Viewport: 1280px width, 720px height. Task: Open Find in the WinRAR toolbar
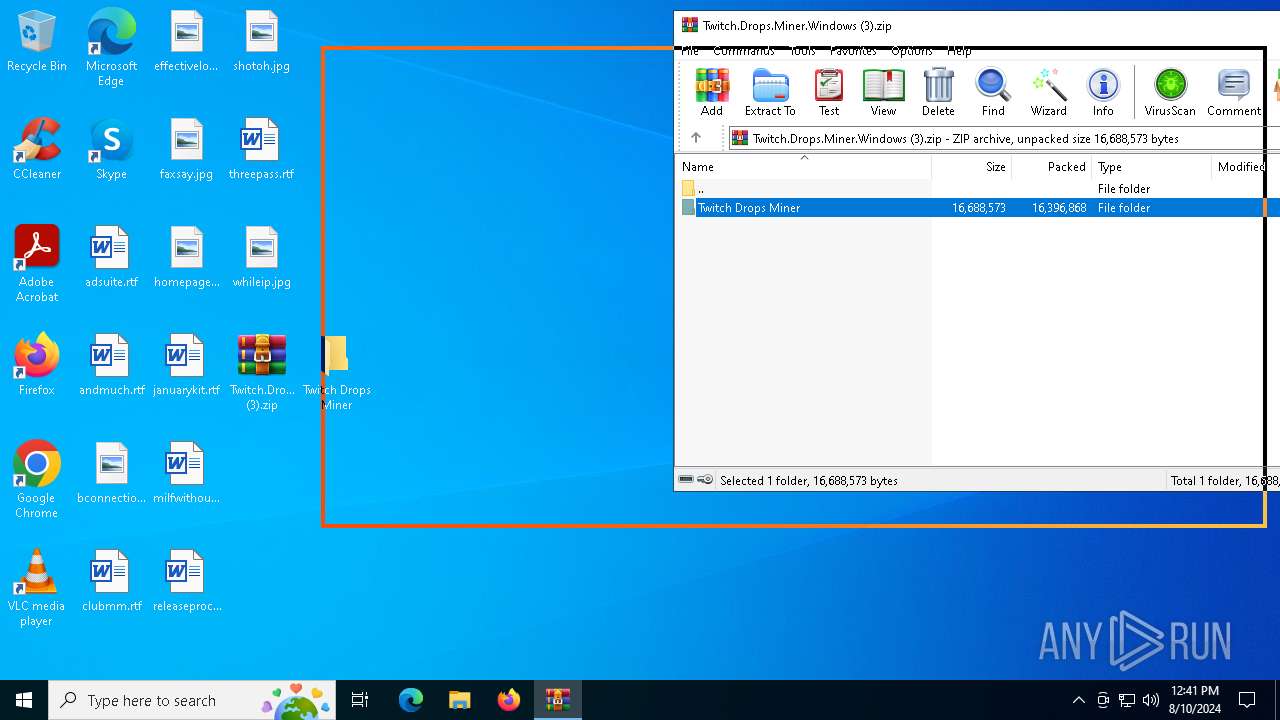(993, 92)
